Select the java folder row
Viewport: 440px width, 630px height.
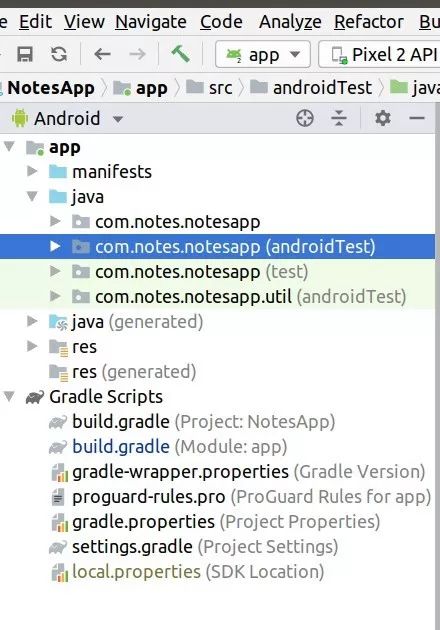pos(217,196)
